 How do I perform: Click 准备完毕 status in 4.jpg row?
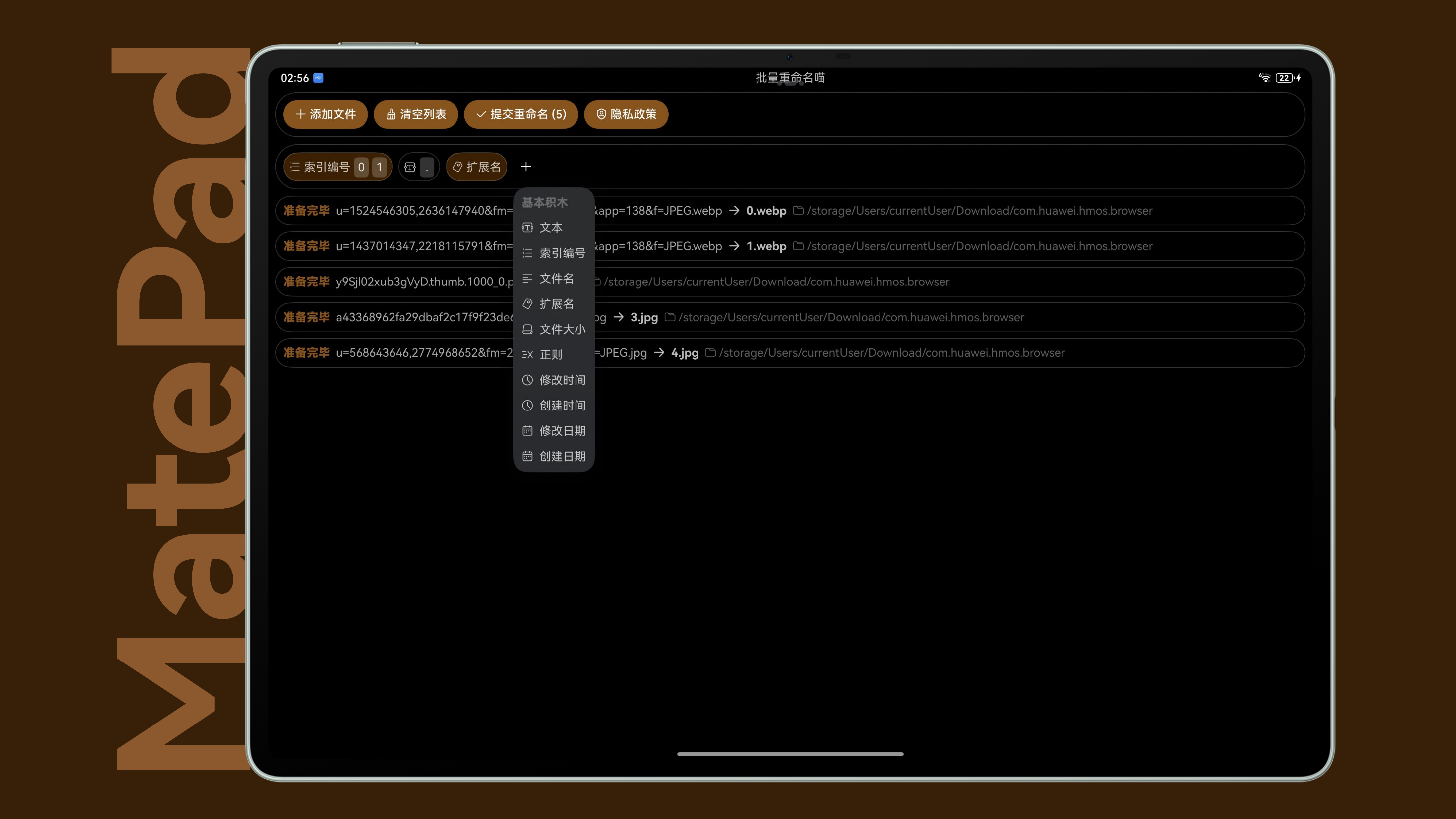pos(306,353)
